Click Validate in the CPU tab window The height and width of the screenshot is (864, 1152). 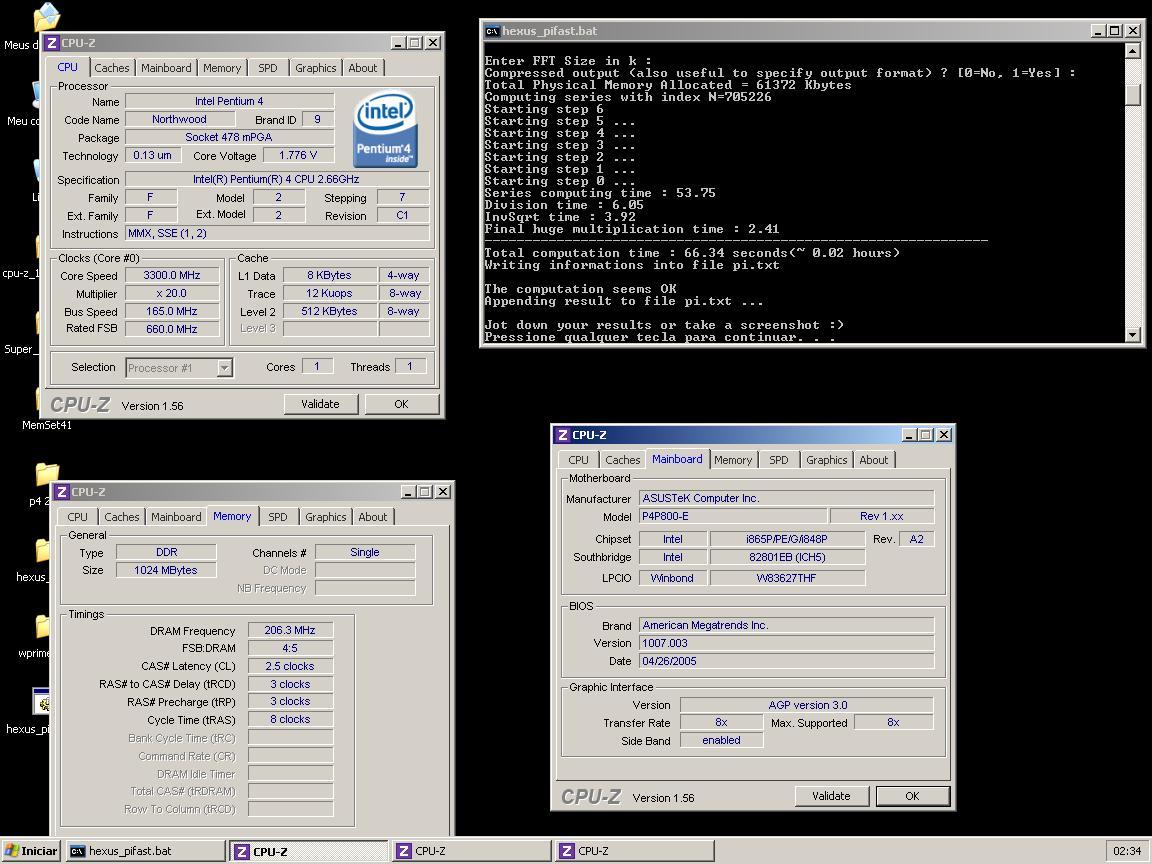click(x=320, y=404)
